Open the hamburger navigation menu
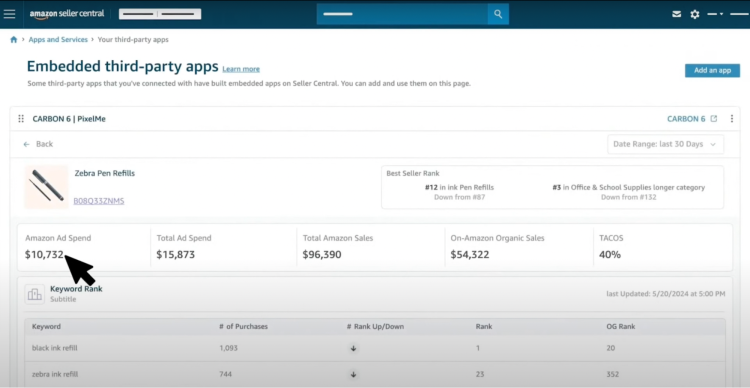Image resolution: width=750 pixels, height=388 pixels. [x=9, y=14]
